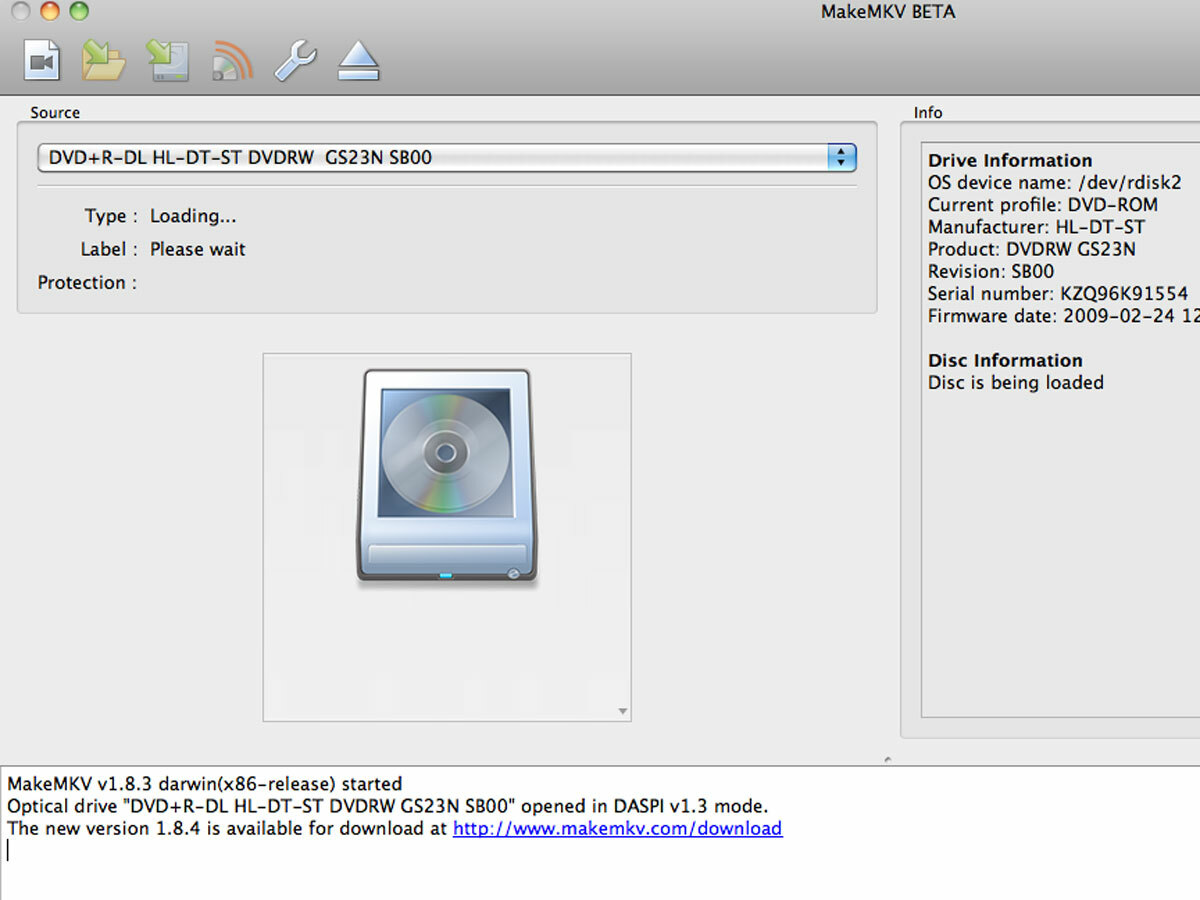Click the Disc Information section text

(x=1005, y=360)
